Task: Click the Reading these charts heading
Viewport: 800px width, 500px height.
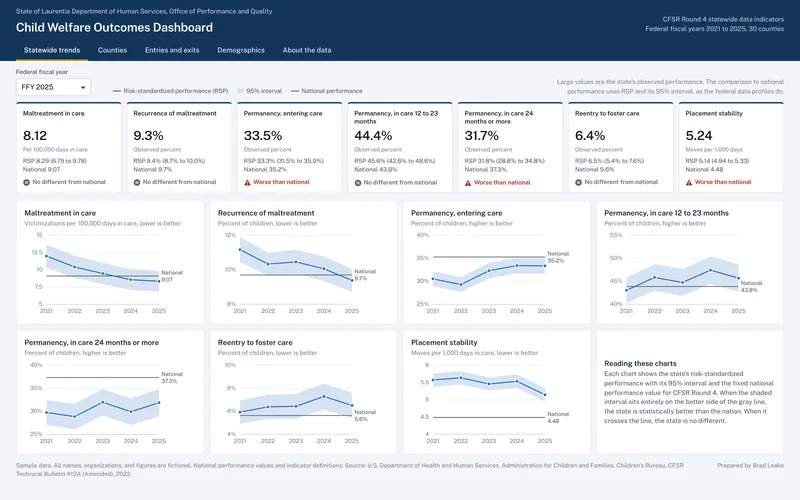Action: click(x=640, y=364)
